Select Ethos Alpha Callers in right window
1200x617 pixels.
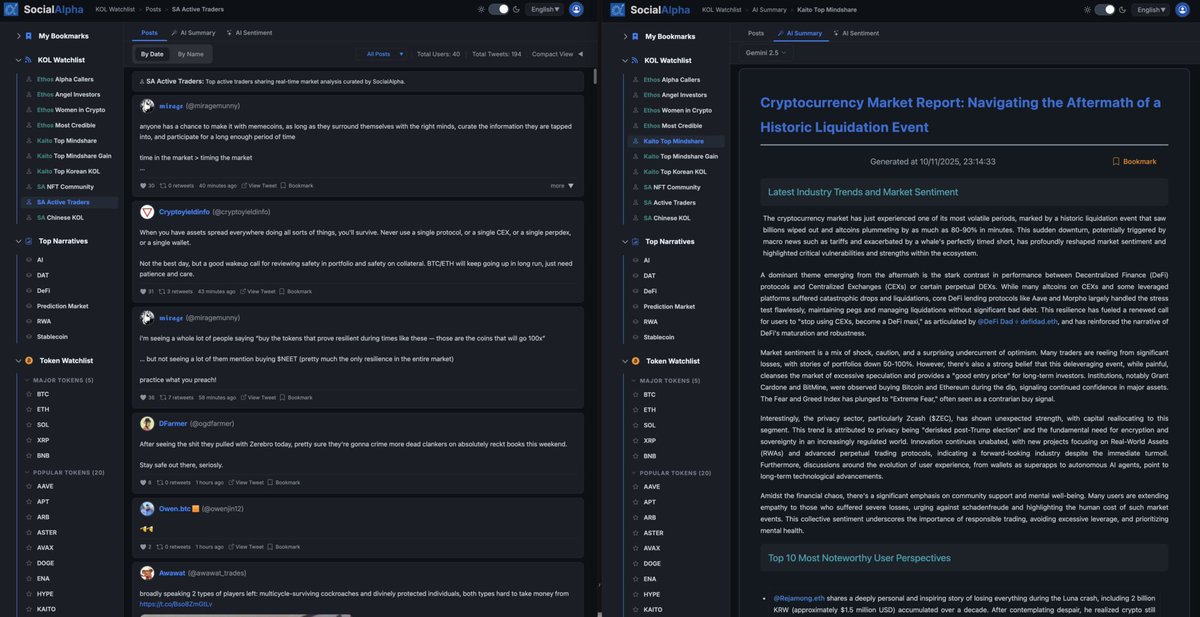click(x=672, y=79)
